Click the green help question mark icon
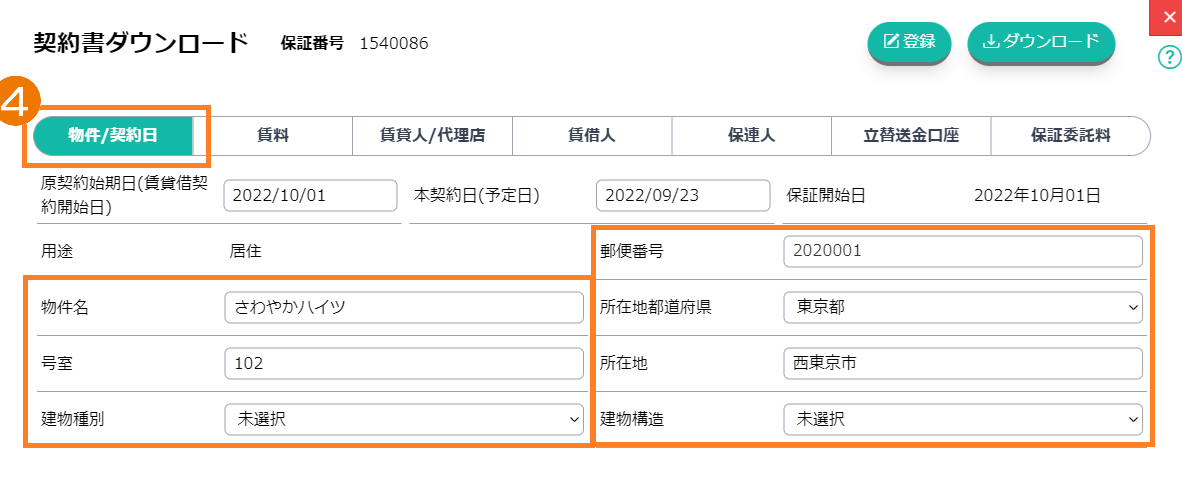The height and width of the screenshot is (484, 1182). (x=1169, y=57)
